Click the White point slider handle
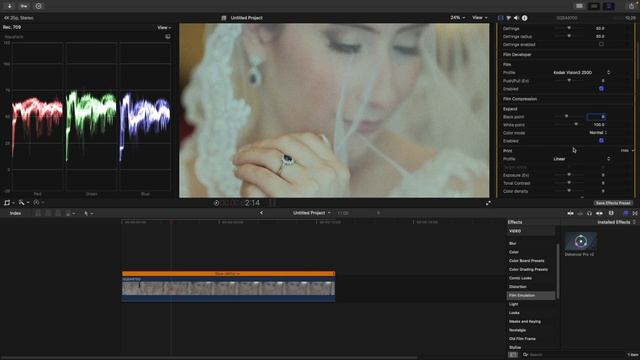 (576, 124)
